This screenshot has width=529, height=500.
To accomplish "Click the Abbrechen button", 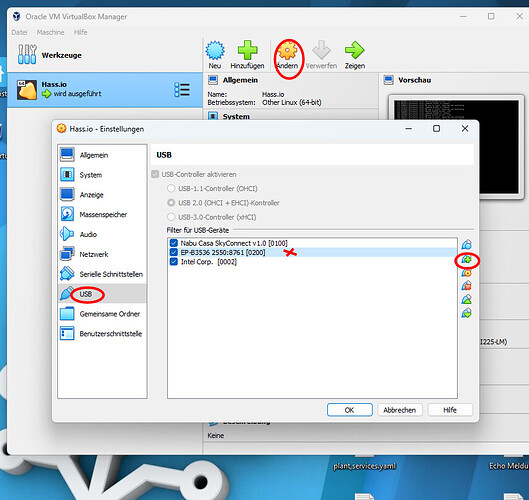I will (399, 410).
